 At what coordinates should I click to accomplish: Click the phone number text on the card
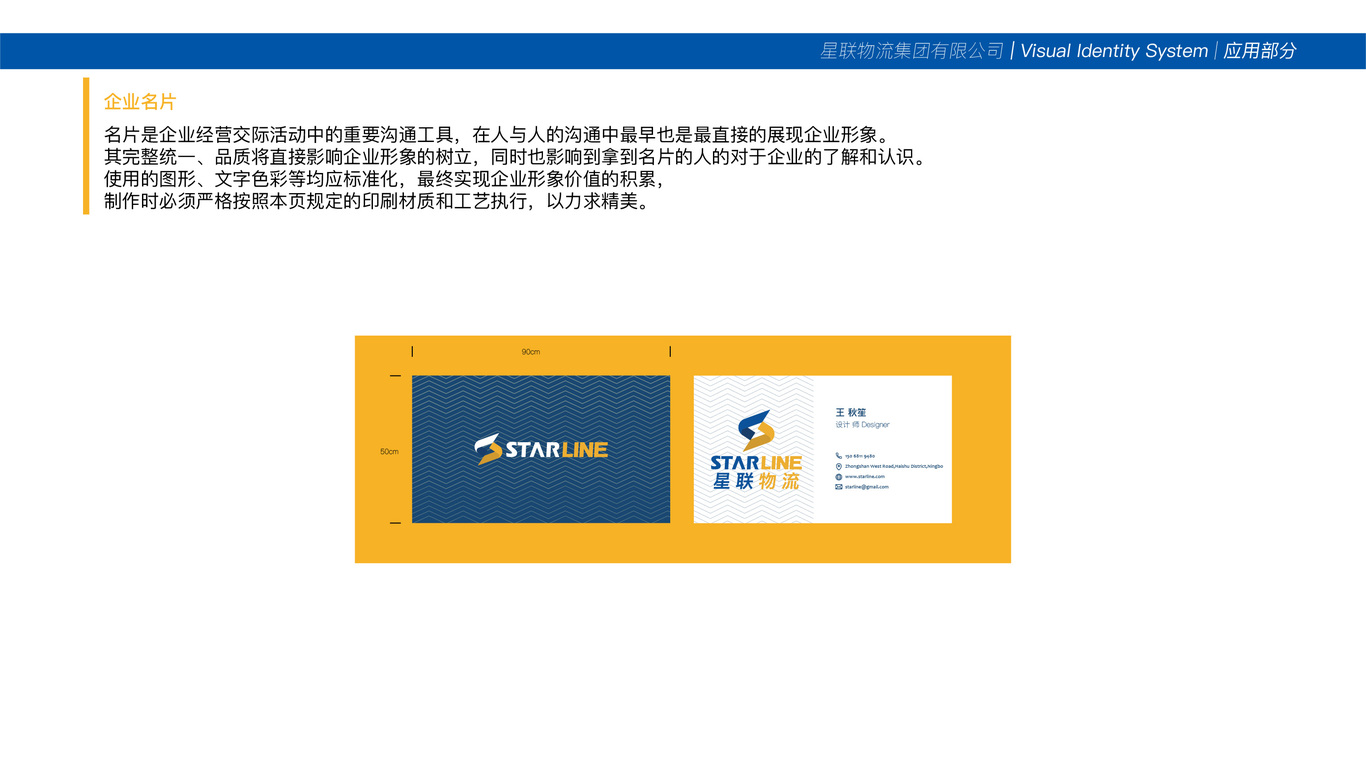pos(860,456)
